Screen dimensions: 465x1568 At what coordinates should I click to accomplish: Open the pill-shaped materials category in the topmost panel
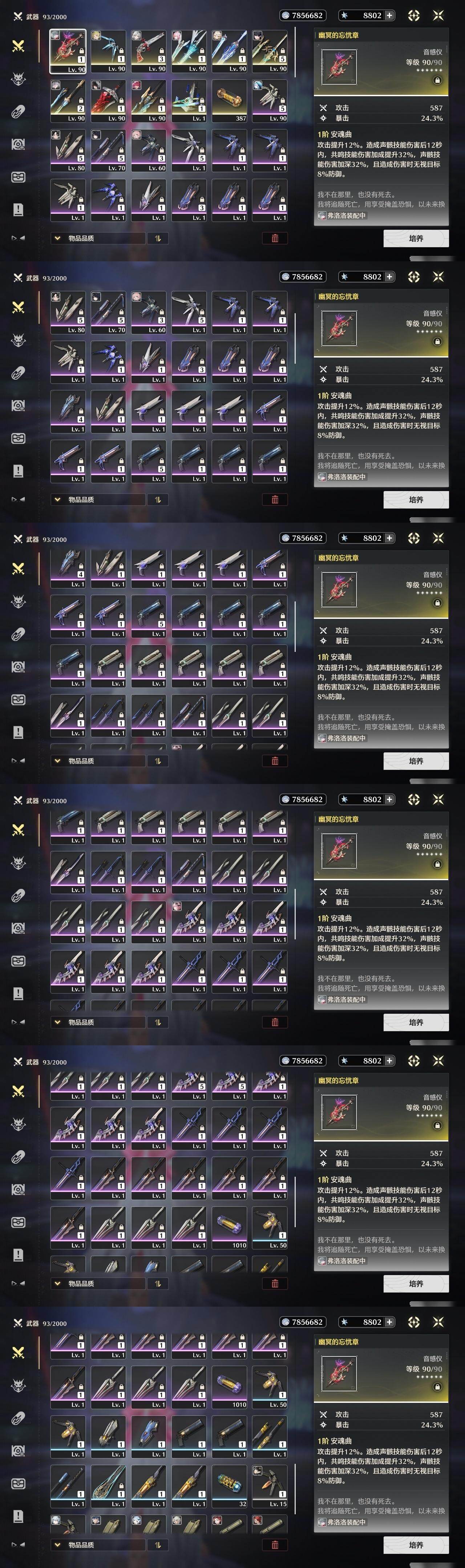[18, 111]
